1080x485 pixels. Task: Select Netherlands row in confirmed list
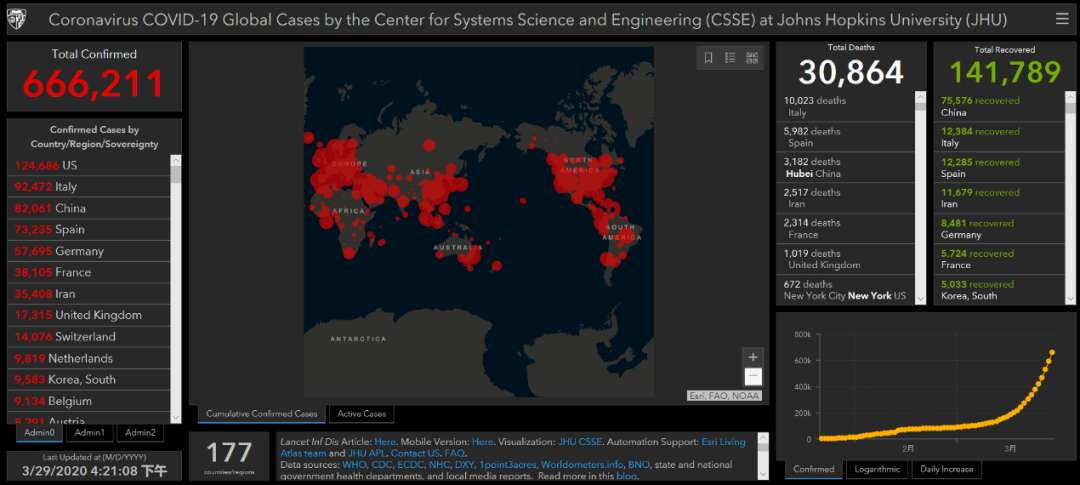(x=88, y=358)
